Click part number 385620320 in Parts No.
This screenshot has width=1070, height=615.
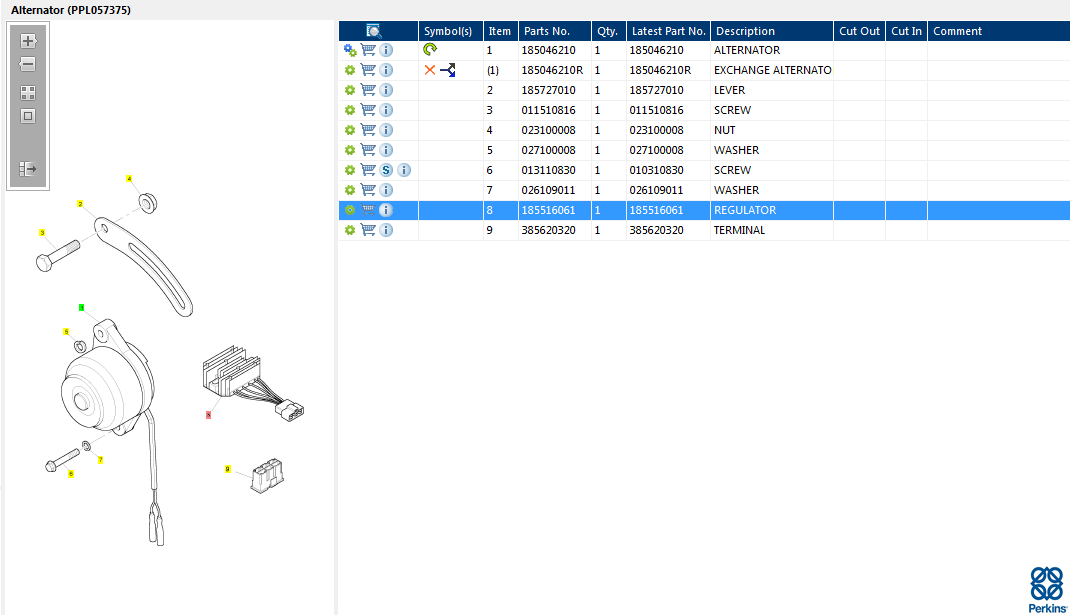coord(549,230)
